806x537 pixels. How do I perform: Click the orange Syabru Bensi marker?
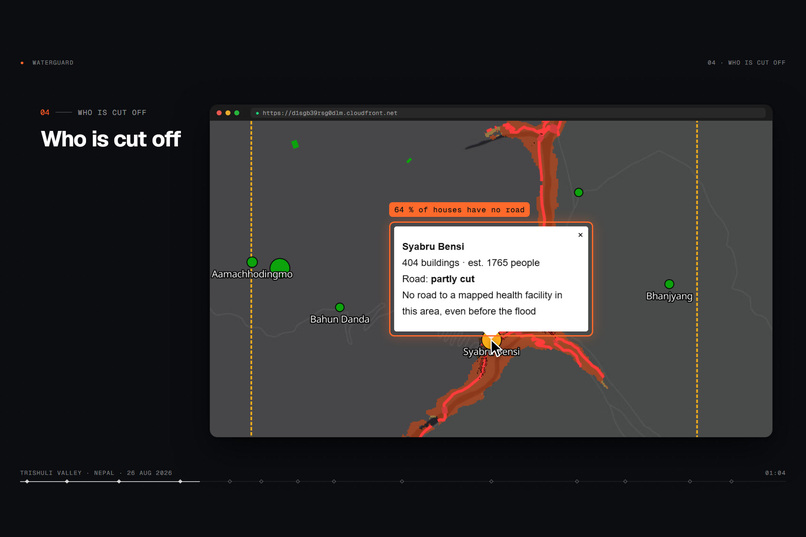(x=491, y=340)
